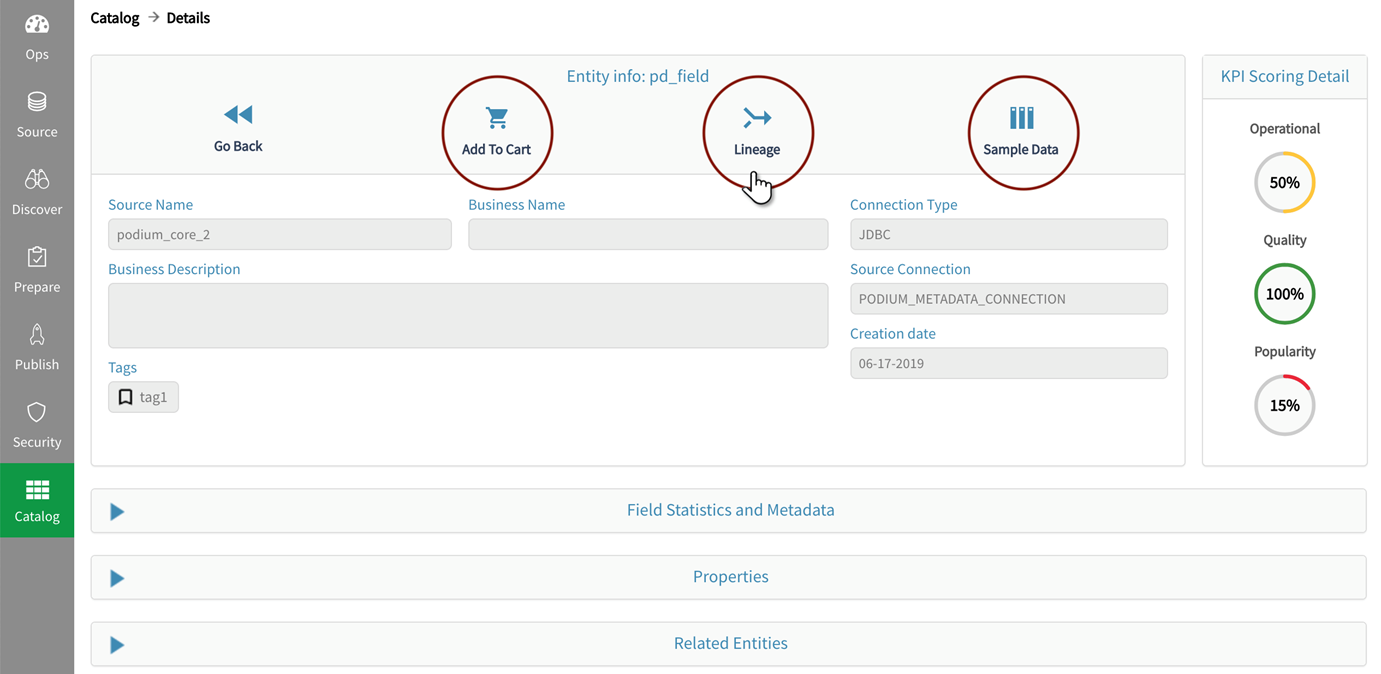Click the Go Back rewind icon
This screenshot has height=674, width=1381.
pos(238,115)
